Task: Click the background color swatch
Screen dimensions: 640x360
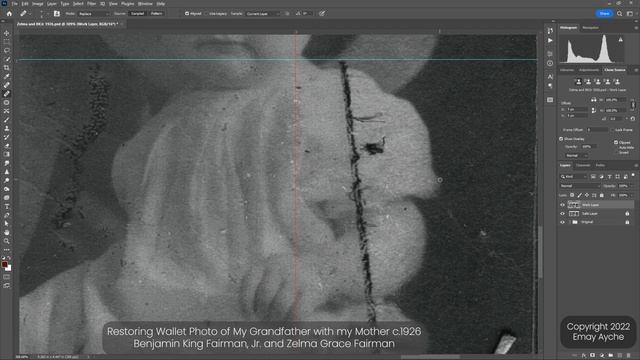Action: coord(9,268)
